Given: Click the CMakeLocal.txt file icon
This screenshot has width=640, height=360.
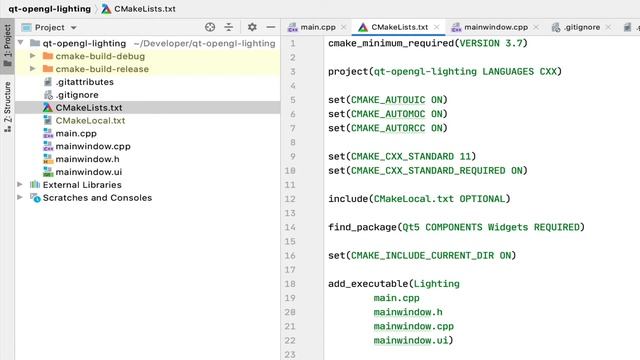Looking at the screenshot, I should pyautogui.click(x=48, y=120).
